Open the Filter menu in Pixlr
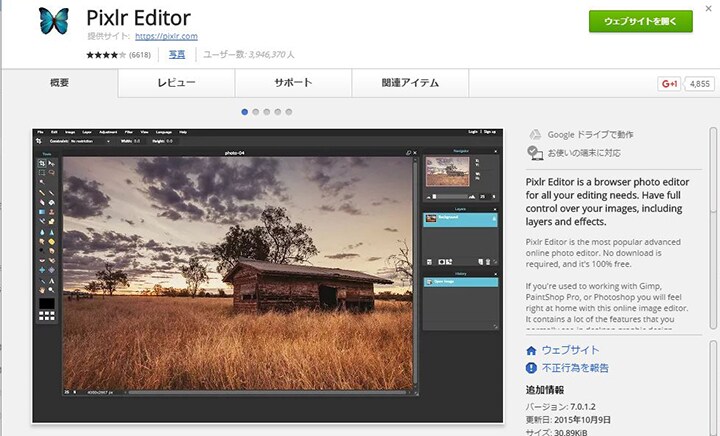Viewport: 720px width, 436px height. (x=129, y=132)
